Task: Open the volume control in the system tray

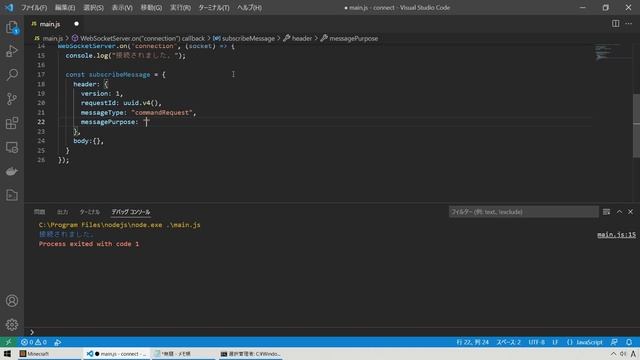Action: coord(623,354)
